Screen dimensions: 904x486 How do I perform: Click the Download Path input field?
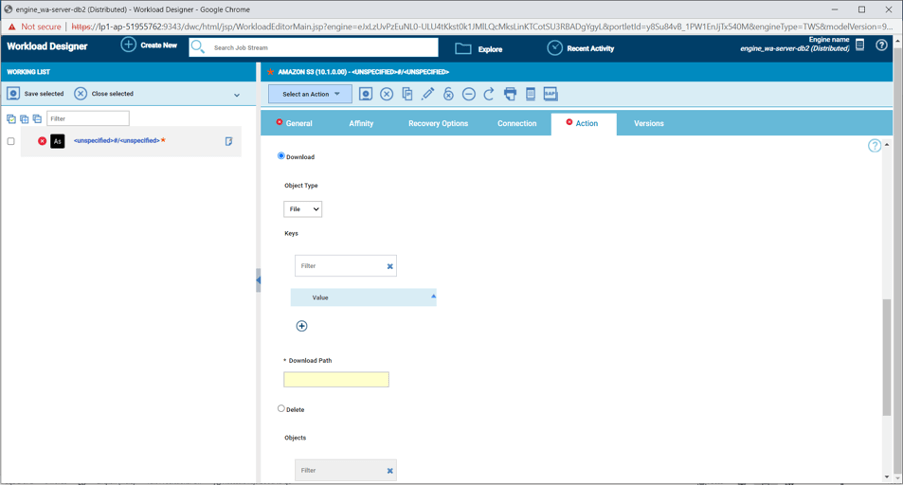pyautogui.click(x=336, y=380)
